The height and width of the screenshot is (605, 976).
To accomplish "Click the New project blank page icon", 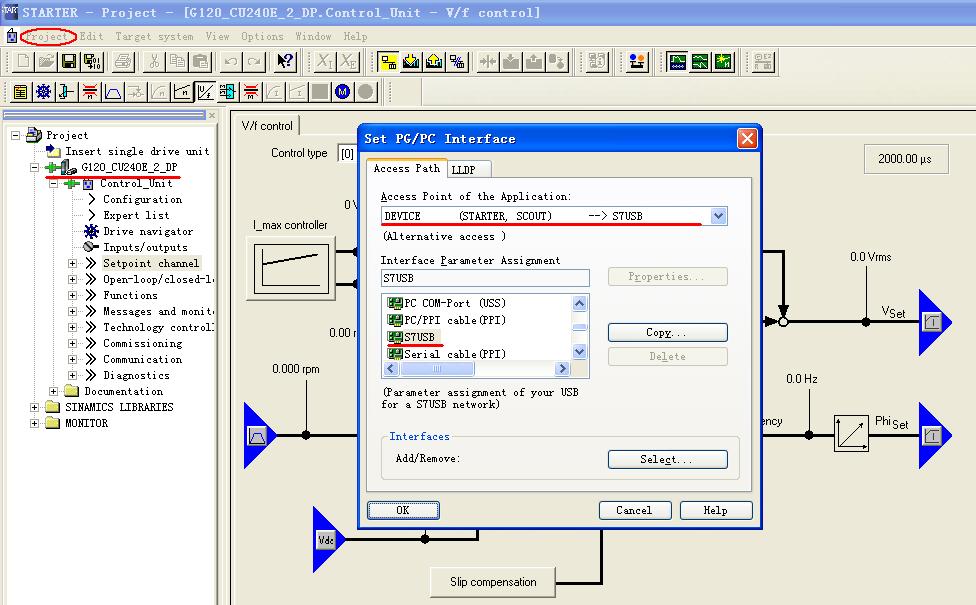I will [x=23, y=61].
